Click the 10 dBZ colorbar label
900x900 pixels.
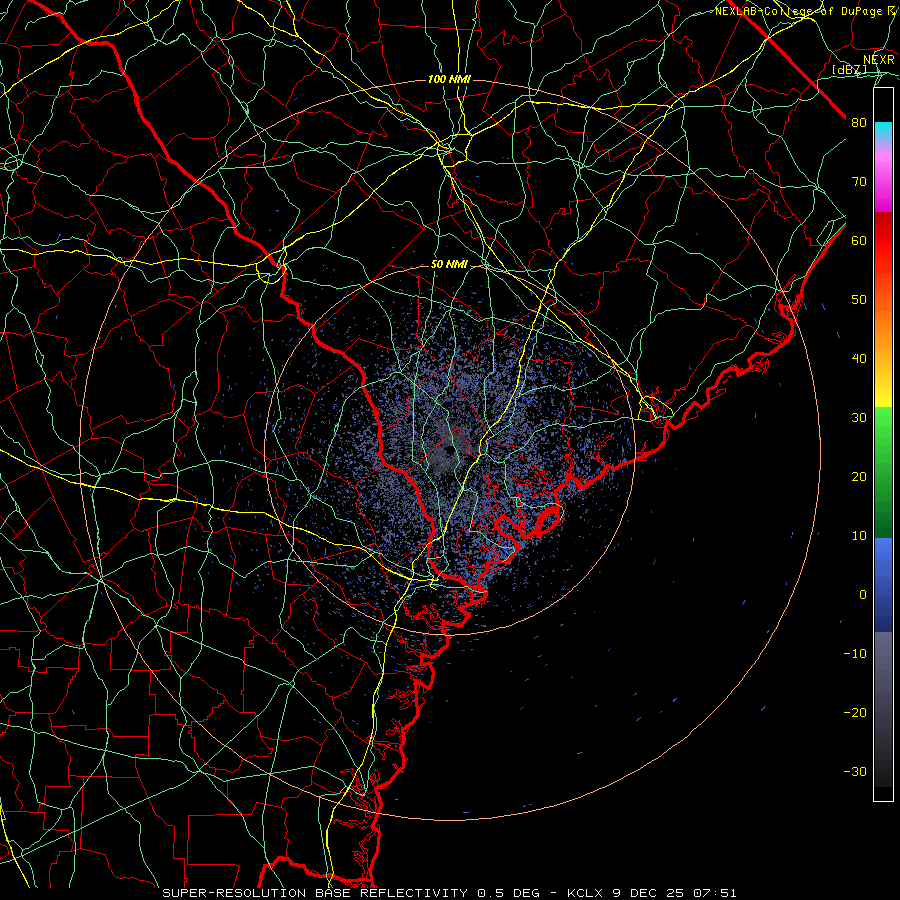click(859, 536)
